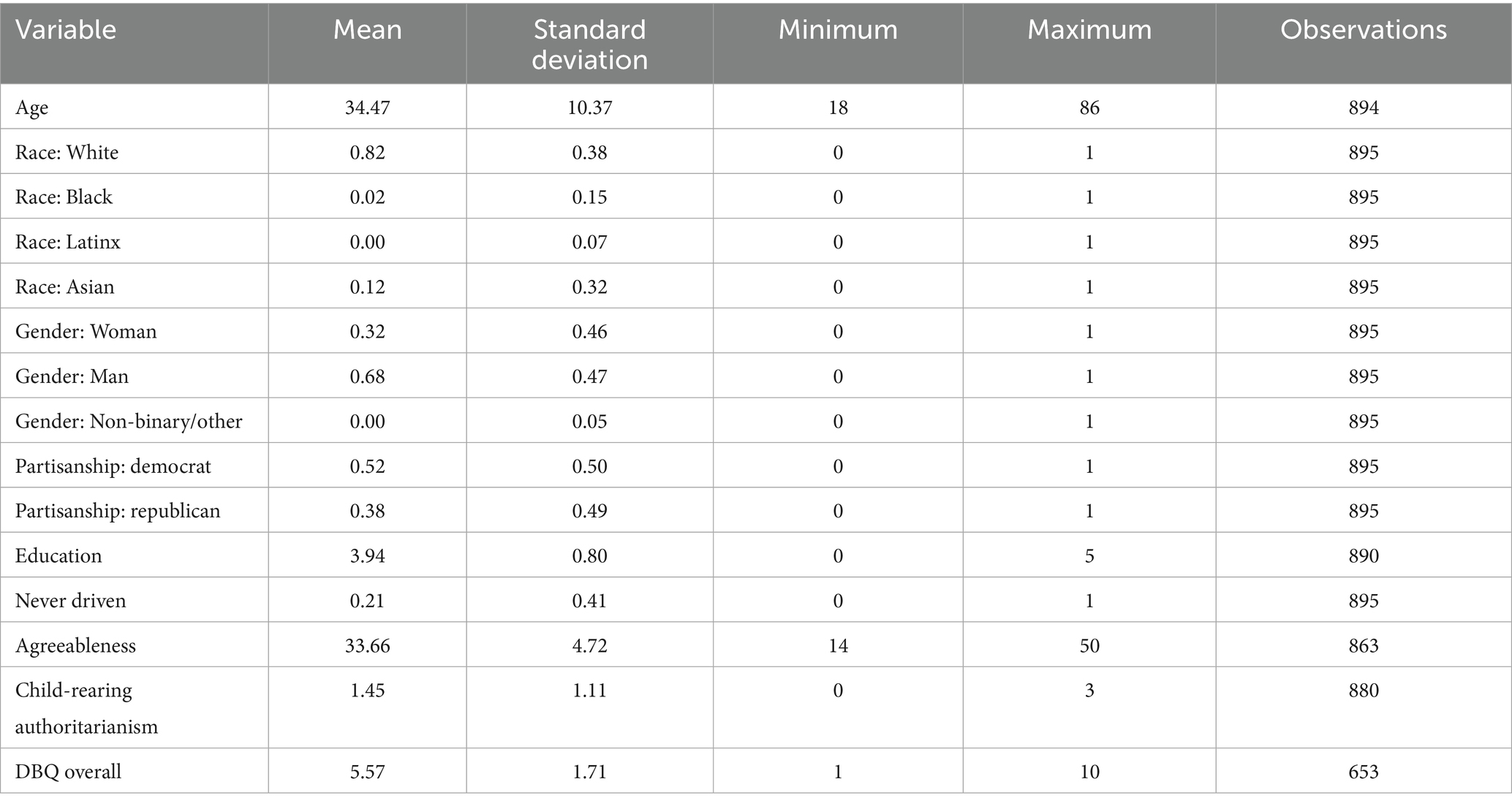Screen dimensions: 1512x806
Task: Click Age maximum value 86
Action: pos(1089,108)
